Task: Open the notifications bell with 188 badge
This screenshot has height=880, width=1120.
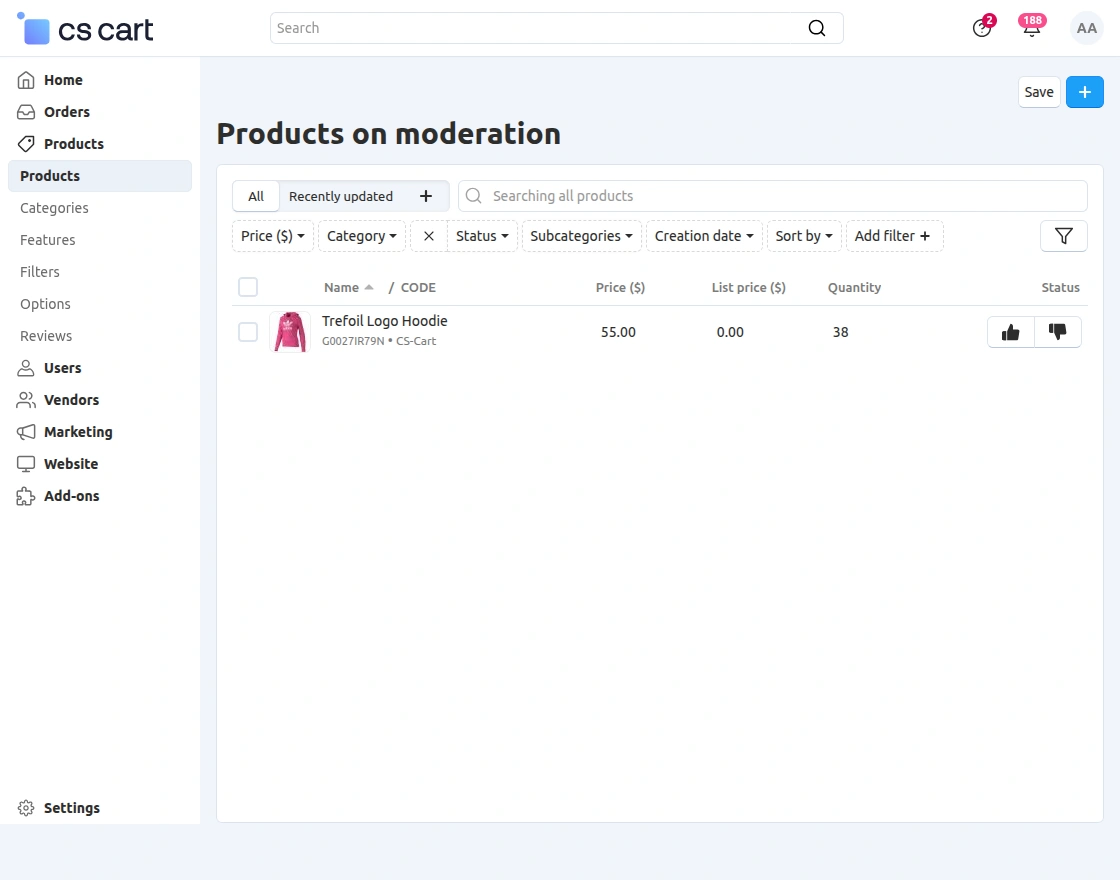Action: coord(1031,28)
